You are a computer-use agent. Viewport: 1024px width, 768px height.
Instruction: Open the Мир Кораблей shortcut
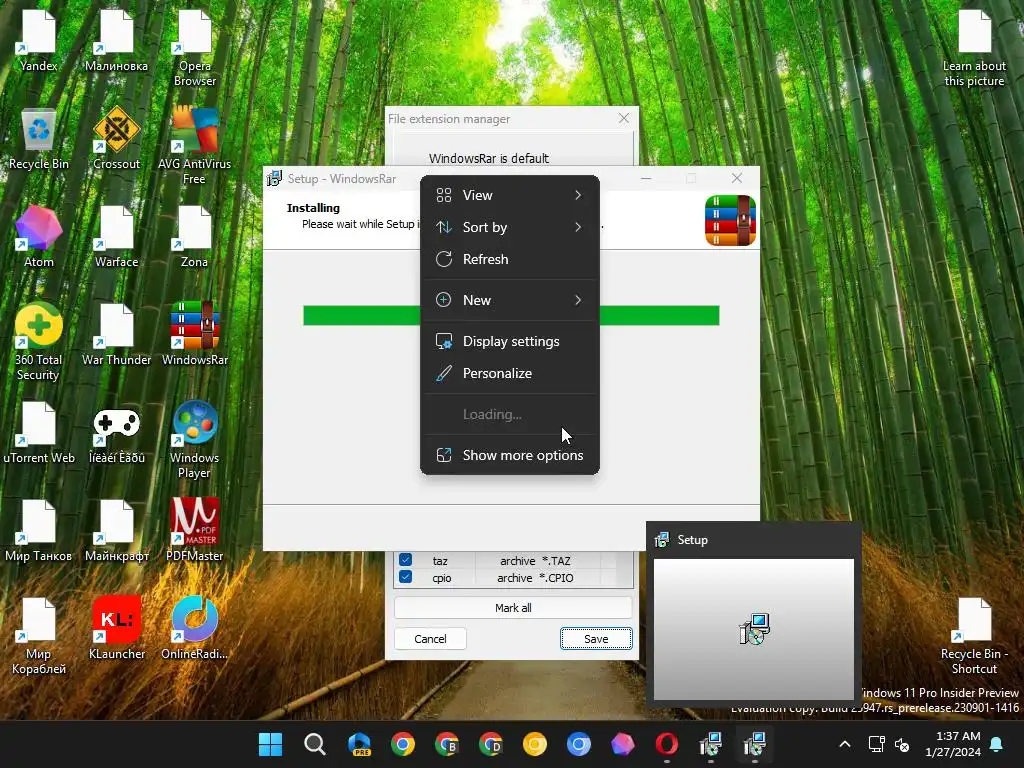[39, 635]
